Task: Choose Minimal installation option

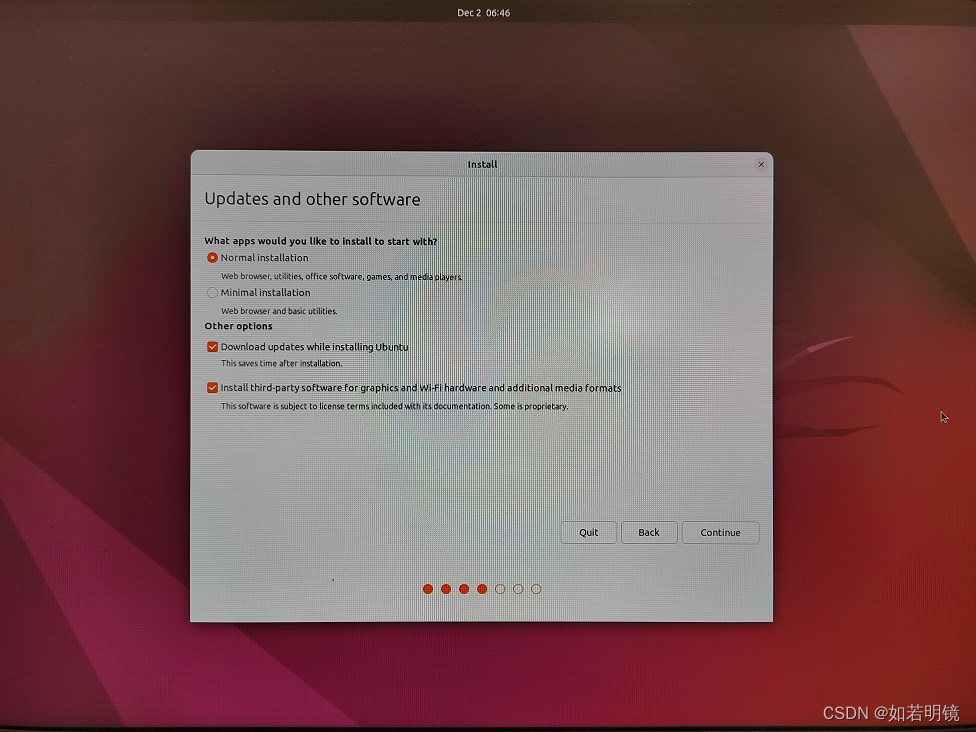Action: pyautogui.click(x=212, y=293)
